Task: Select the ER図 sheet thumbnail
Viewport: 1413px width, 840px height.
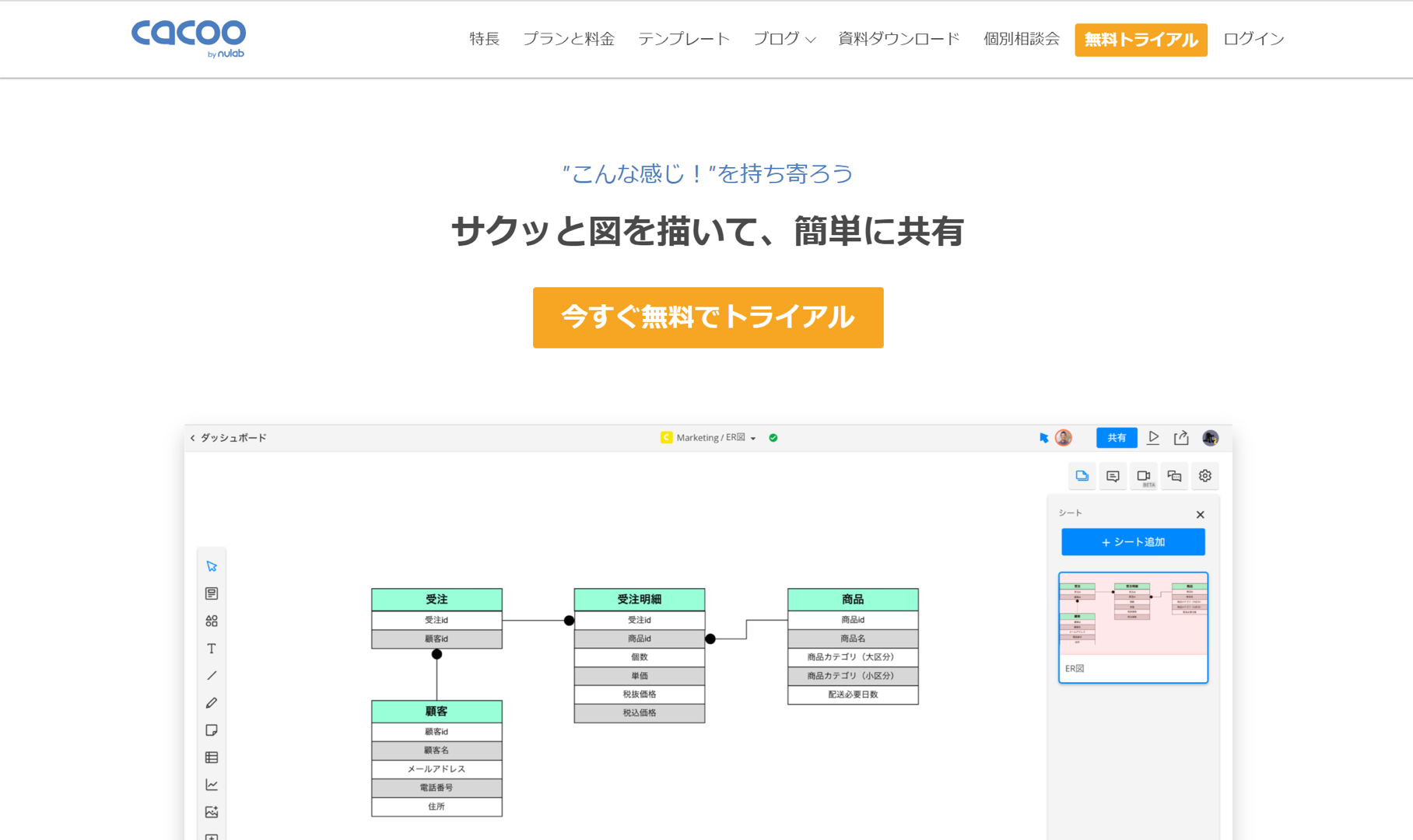Action: 1133,627
